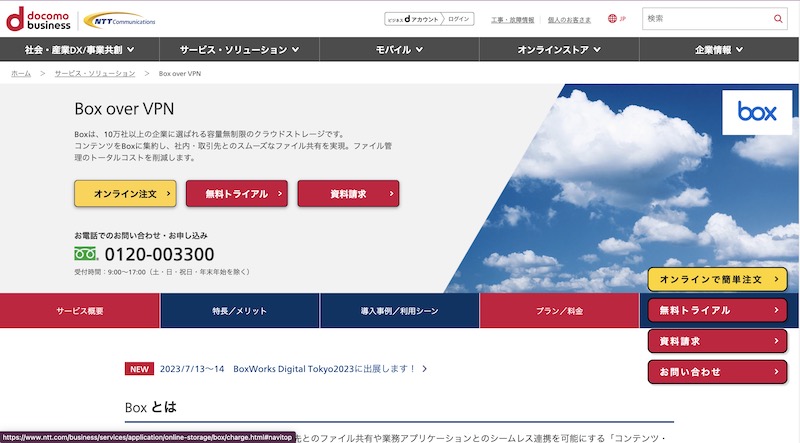Click the docomo business logo
This screenshot has width=800, height=443.
point(38,19)
